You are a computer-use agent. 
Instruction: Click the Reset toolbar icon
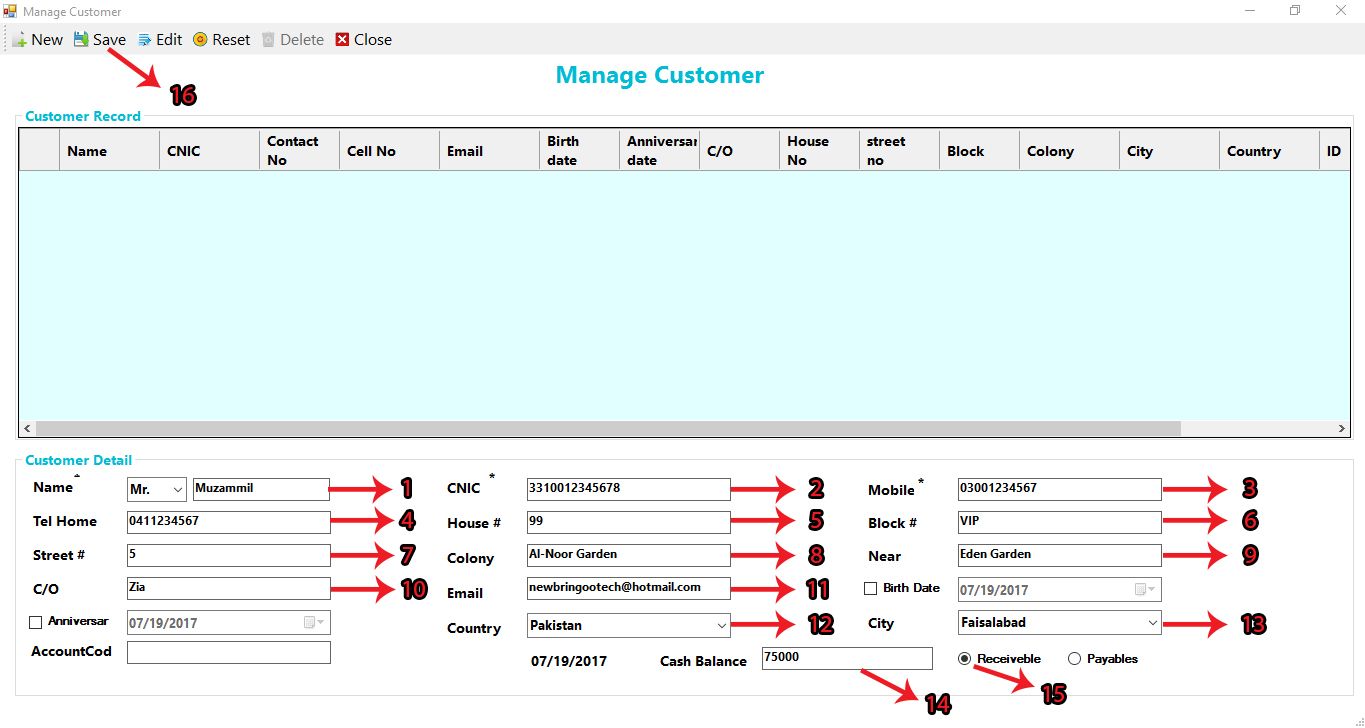[x=200, y=40]
